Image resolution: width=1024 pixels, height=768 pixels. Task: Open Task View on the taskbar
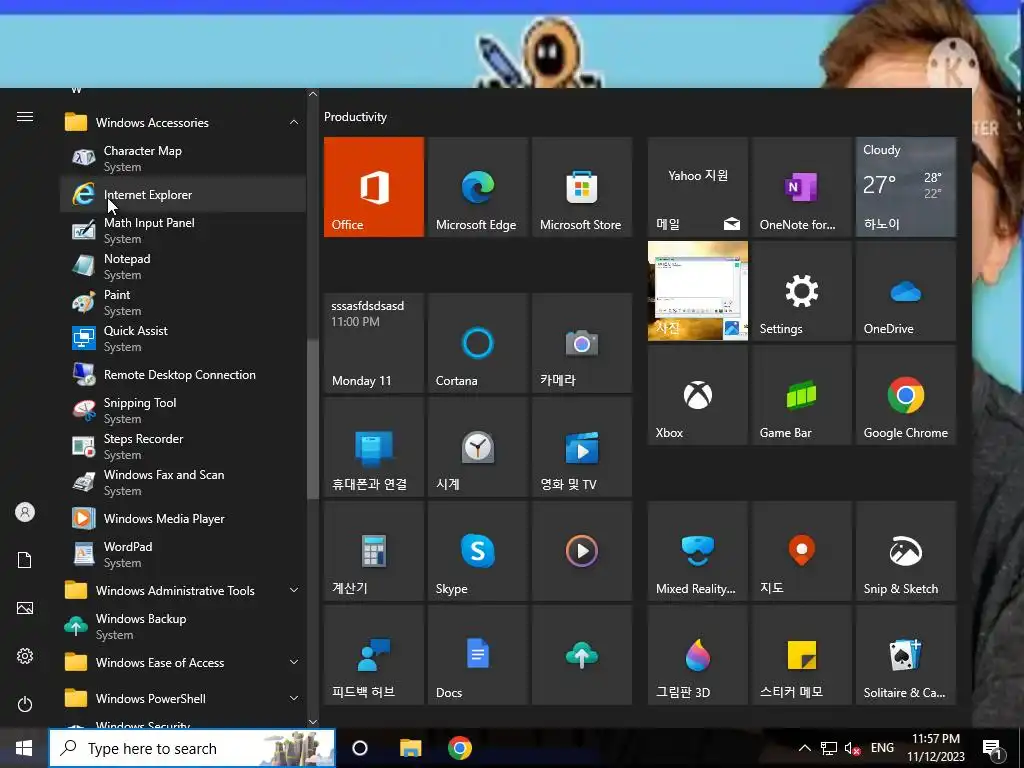pyautogui.click(x=360, y=748)
